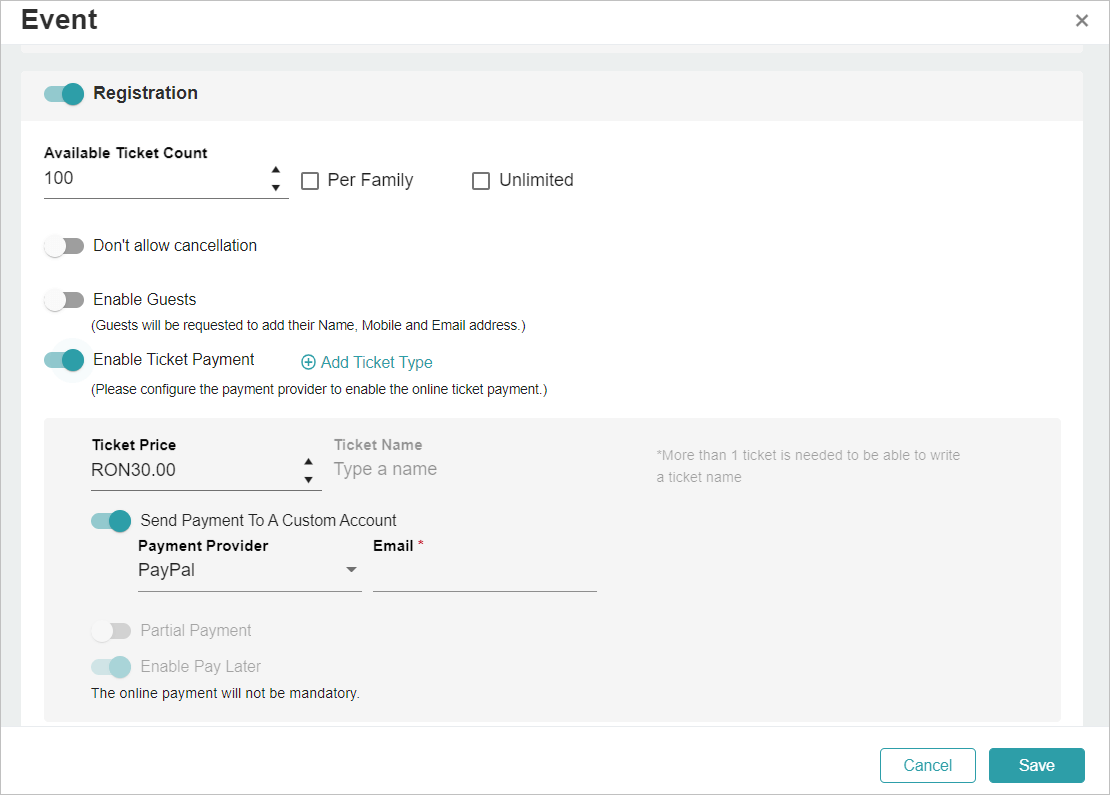Click the guests Name, Mobile and Email note

coord(309,326)
